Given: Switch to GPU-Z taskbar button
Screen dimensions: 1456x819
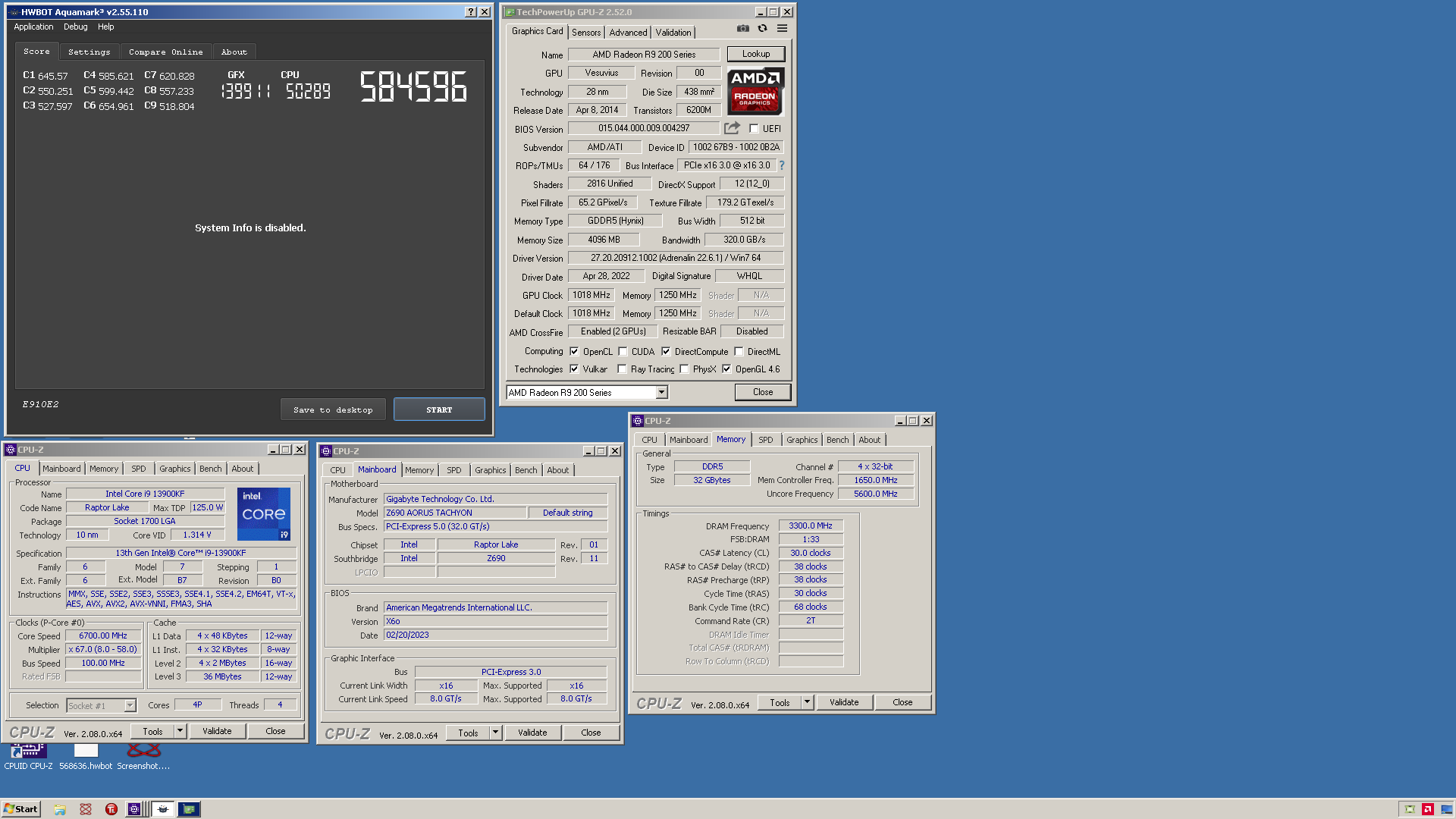Looking at the screenshot, I should (189, 809).
